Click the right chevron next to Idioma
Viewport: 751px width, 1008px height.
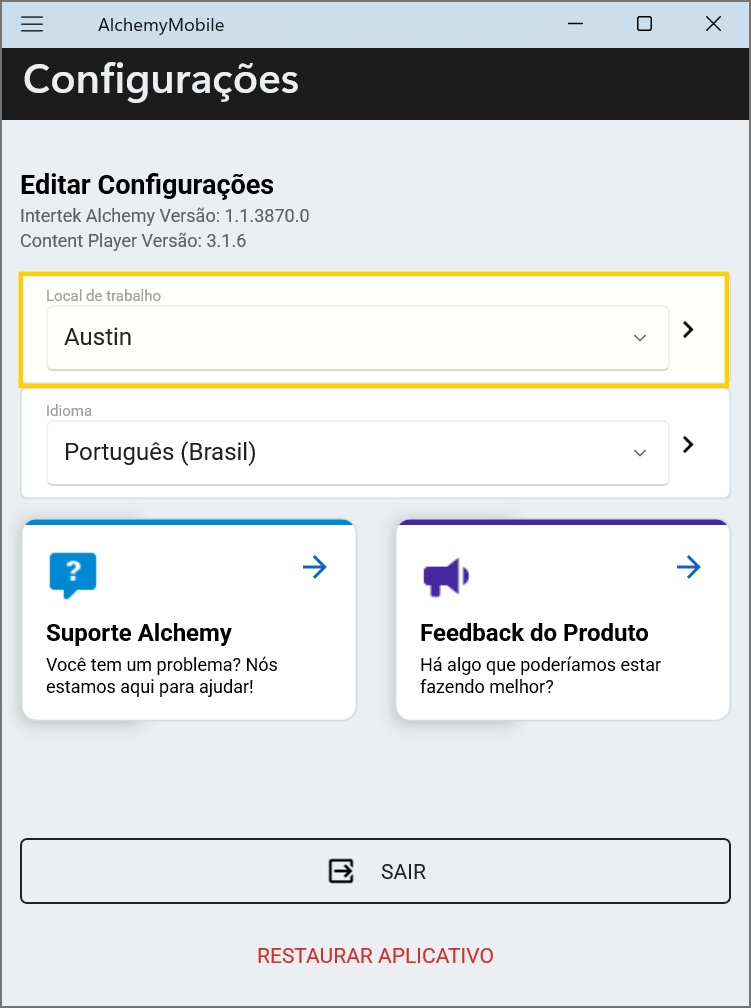(x=688, y=445)
